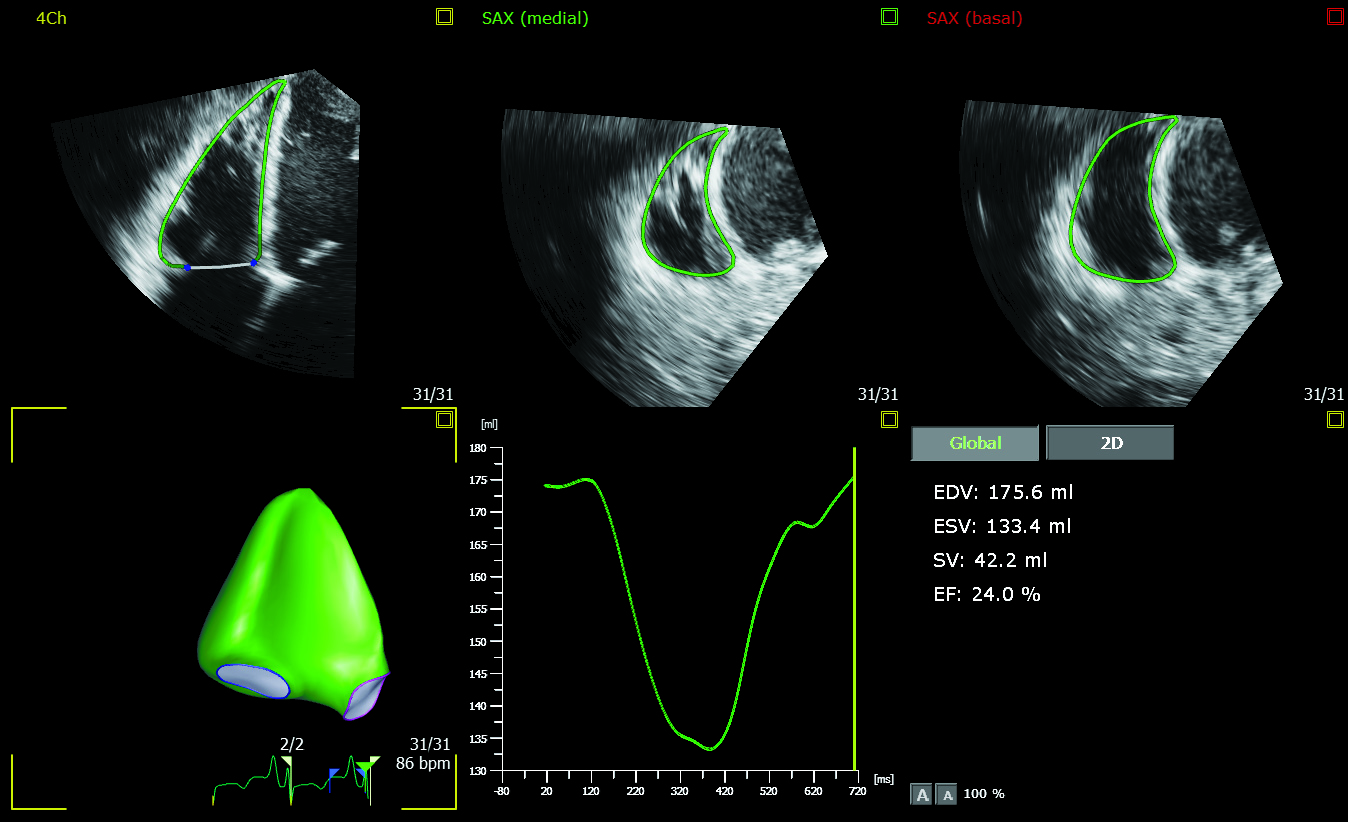The width and height of the screenshot is (1348, 822).
Task: Click the 31/31 frame counter under 4Ch view
Action: point(433,395)
